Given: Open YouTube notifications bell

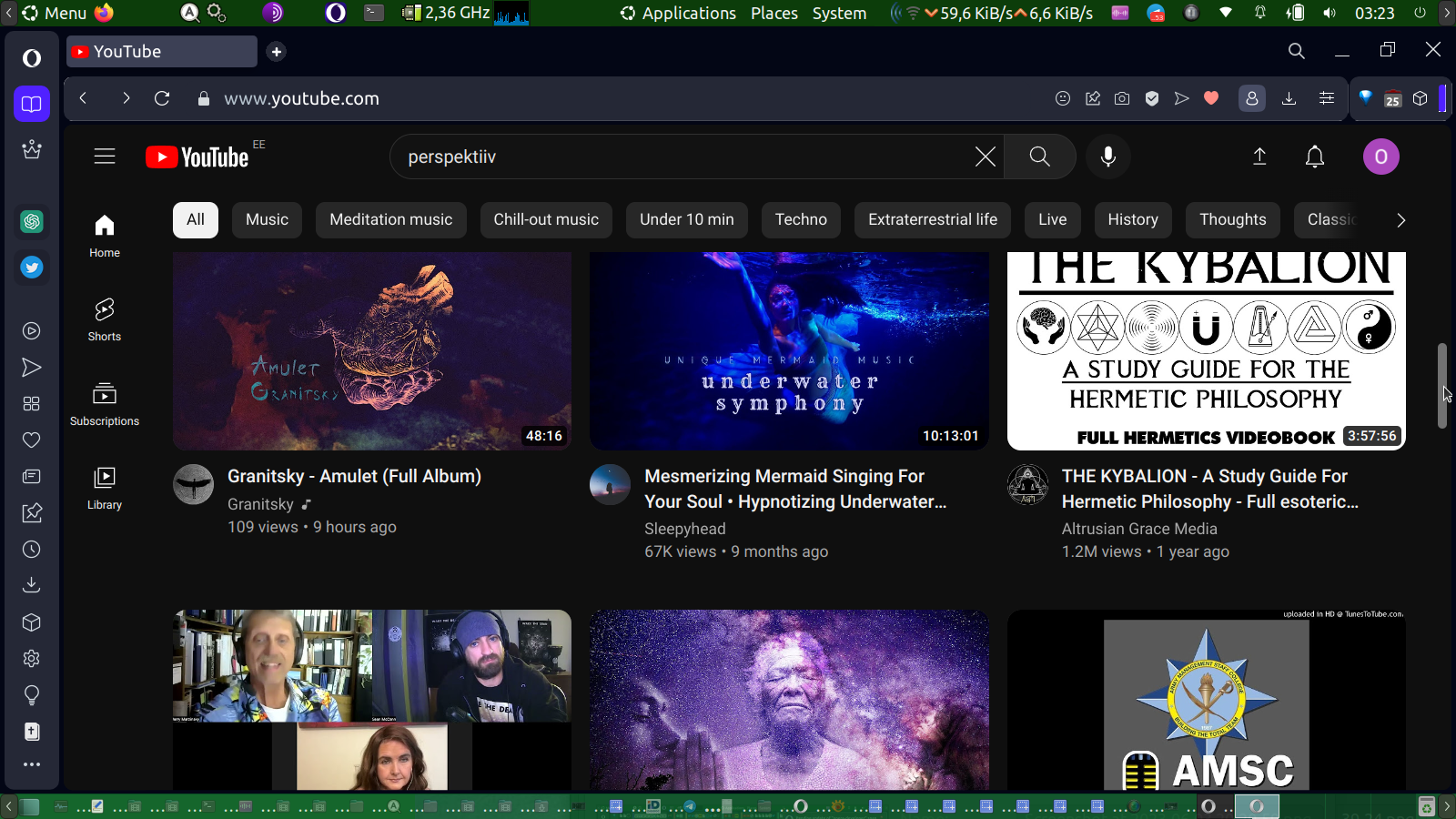Looking at the screenshot, I should [x=1314, y=157].
